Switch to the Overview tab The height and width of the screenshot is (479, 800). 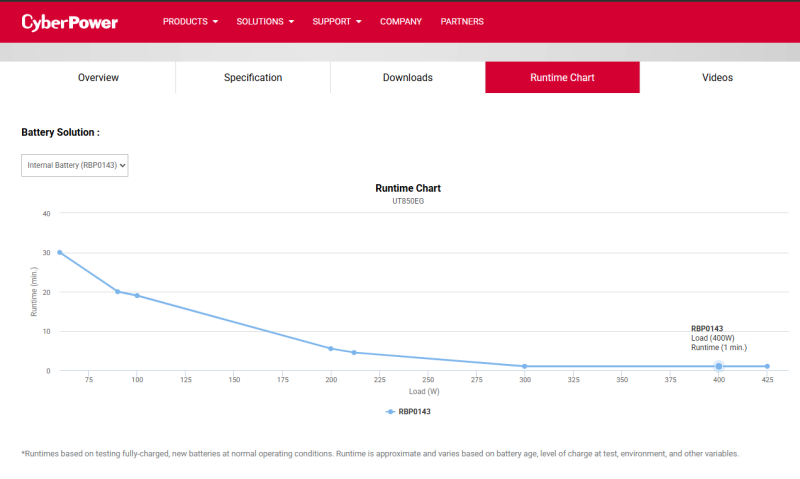click(x=98, y=78)
